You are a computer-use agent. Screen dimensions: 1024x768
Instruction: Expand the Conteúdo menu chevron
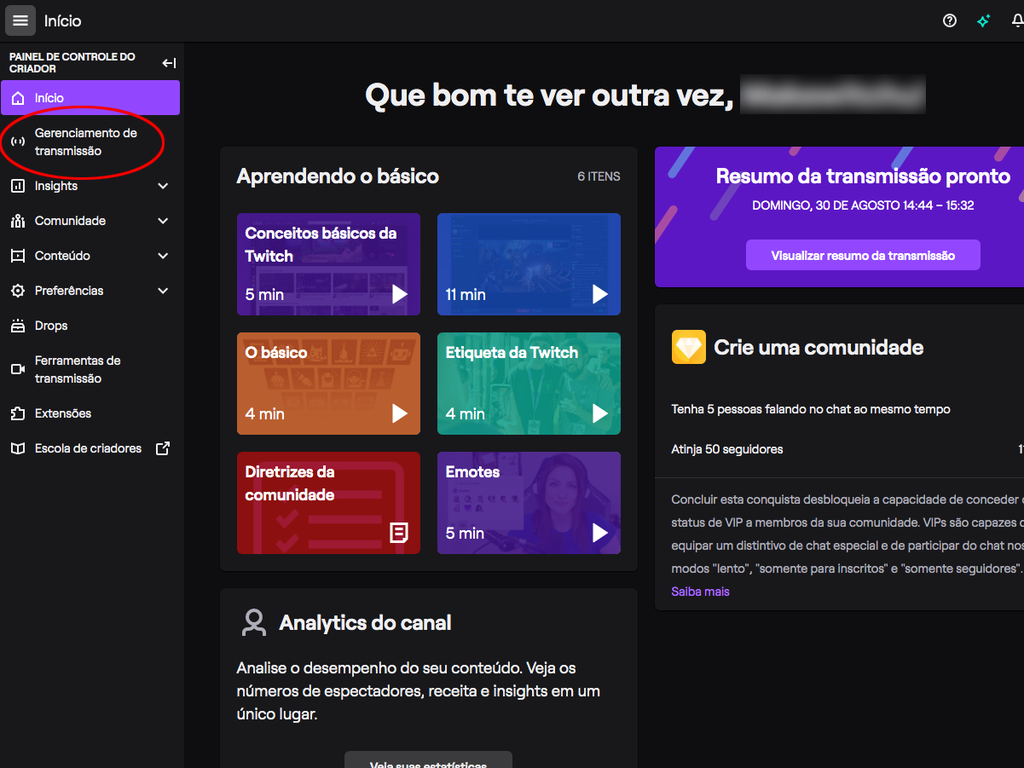163,256
